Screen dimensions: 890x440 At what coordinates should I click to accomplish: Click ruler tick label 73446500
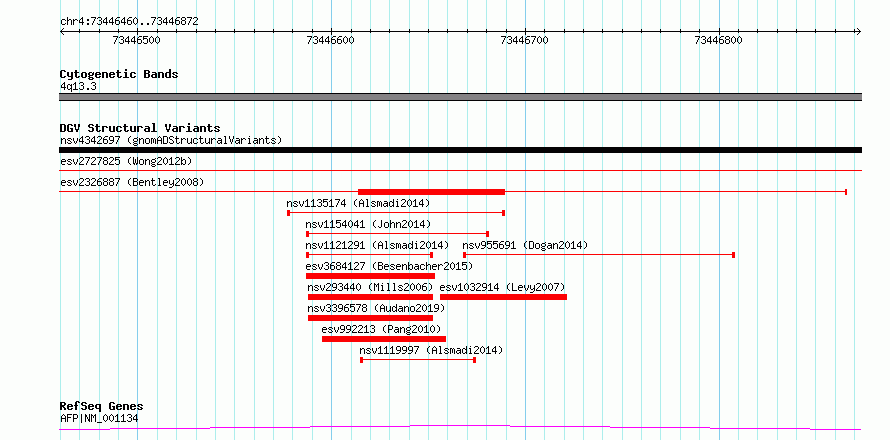(137, 40)
